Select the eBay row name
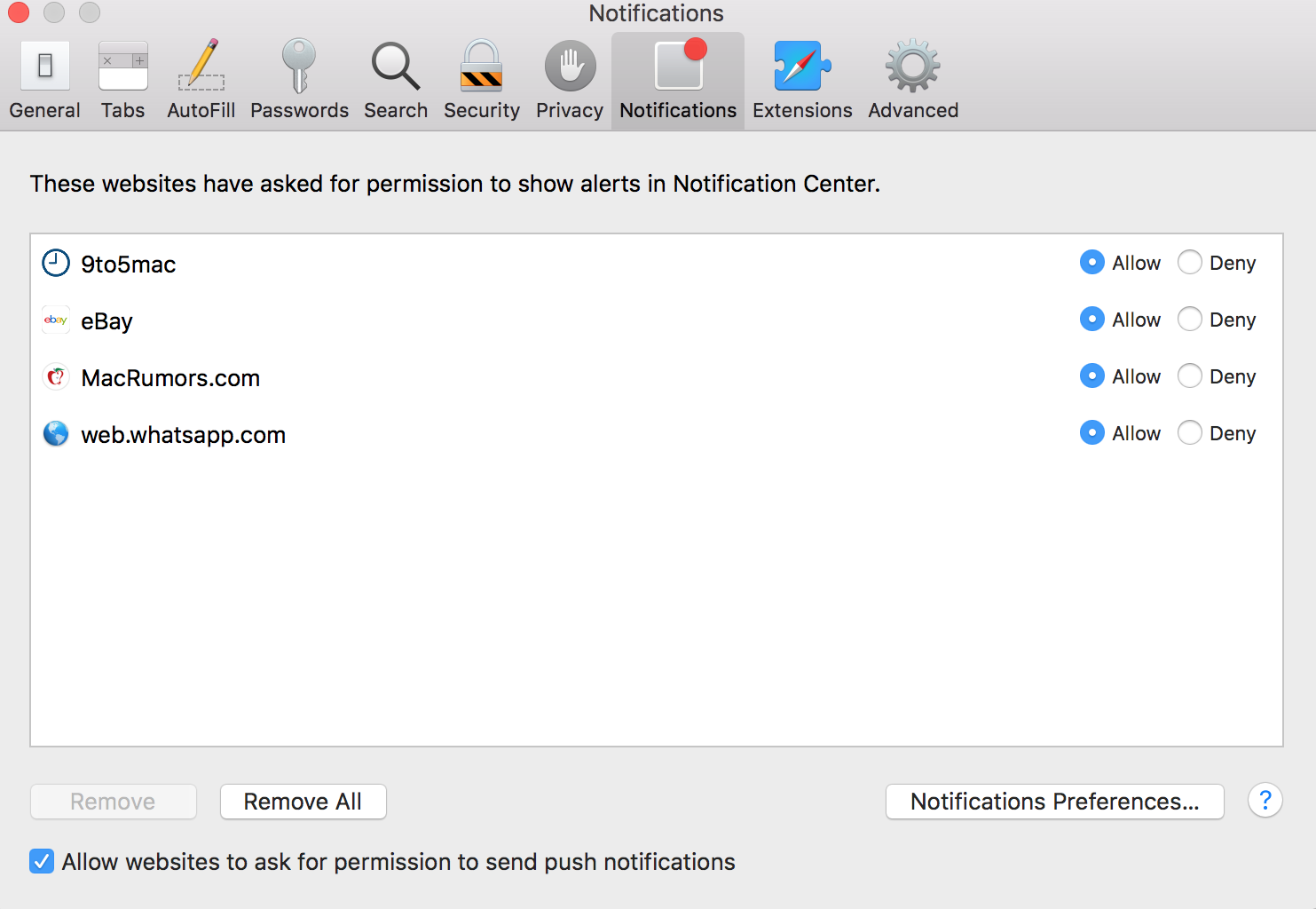 click(x=106, y=321)
